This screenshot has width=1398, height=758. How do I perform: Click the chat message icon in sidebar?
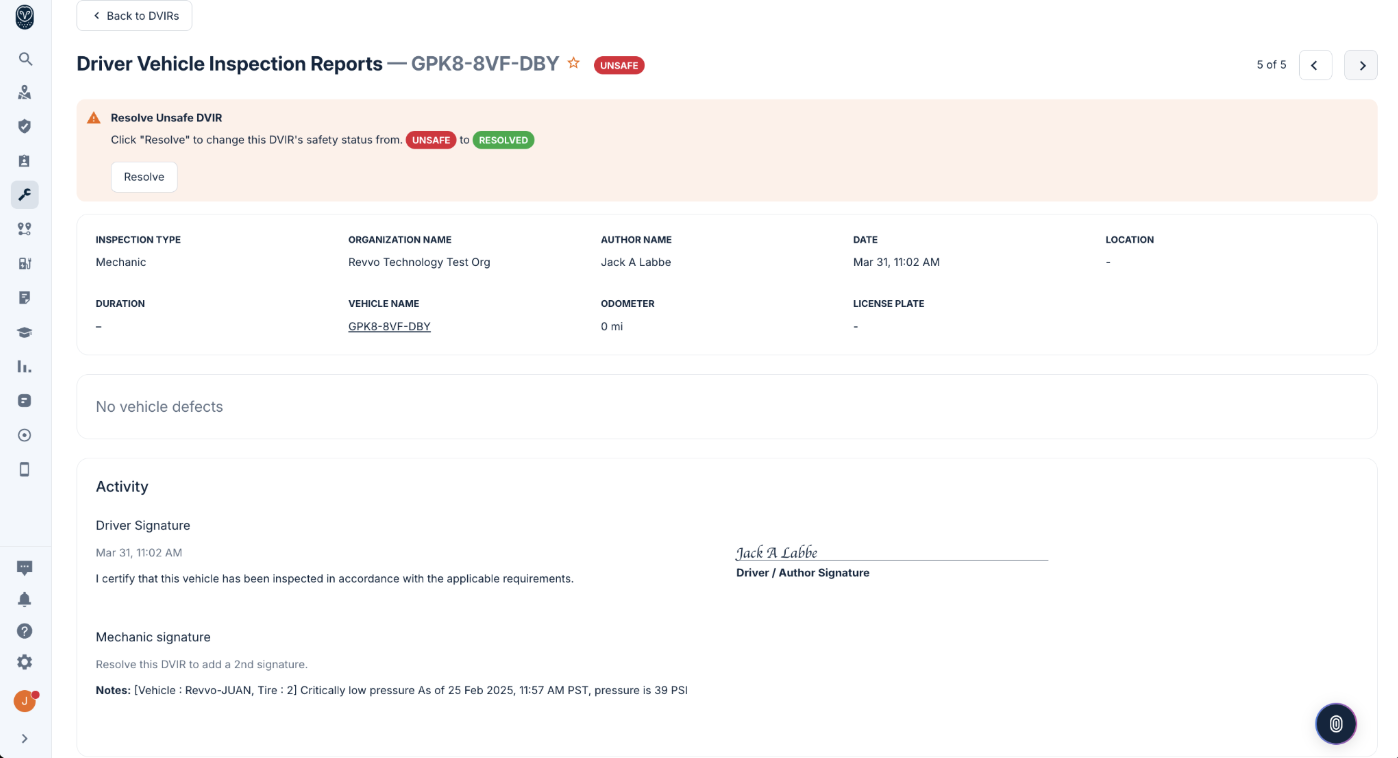[25, 567]
